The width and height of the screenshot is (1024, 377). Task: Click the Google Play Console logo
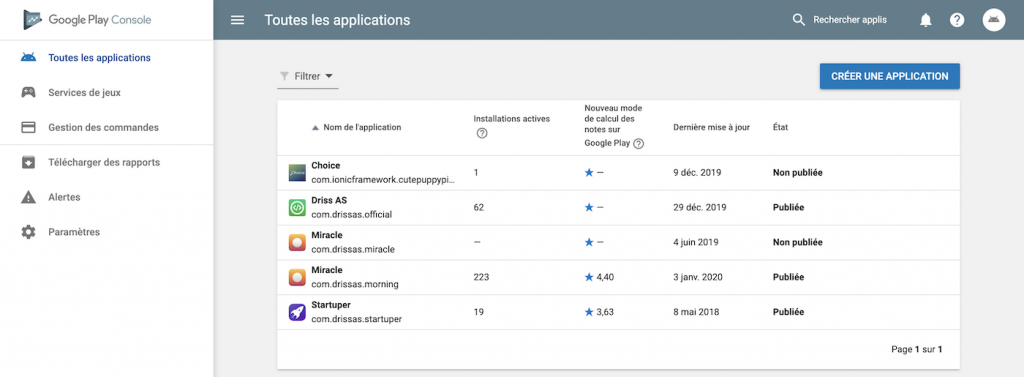coord(87,20)
